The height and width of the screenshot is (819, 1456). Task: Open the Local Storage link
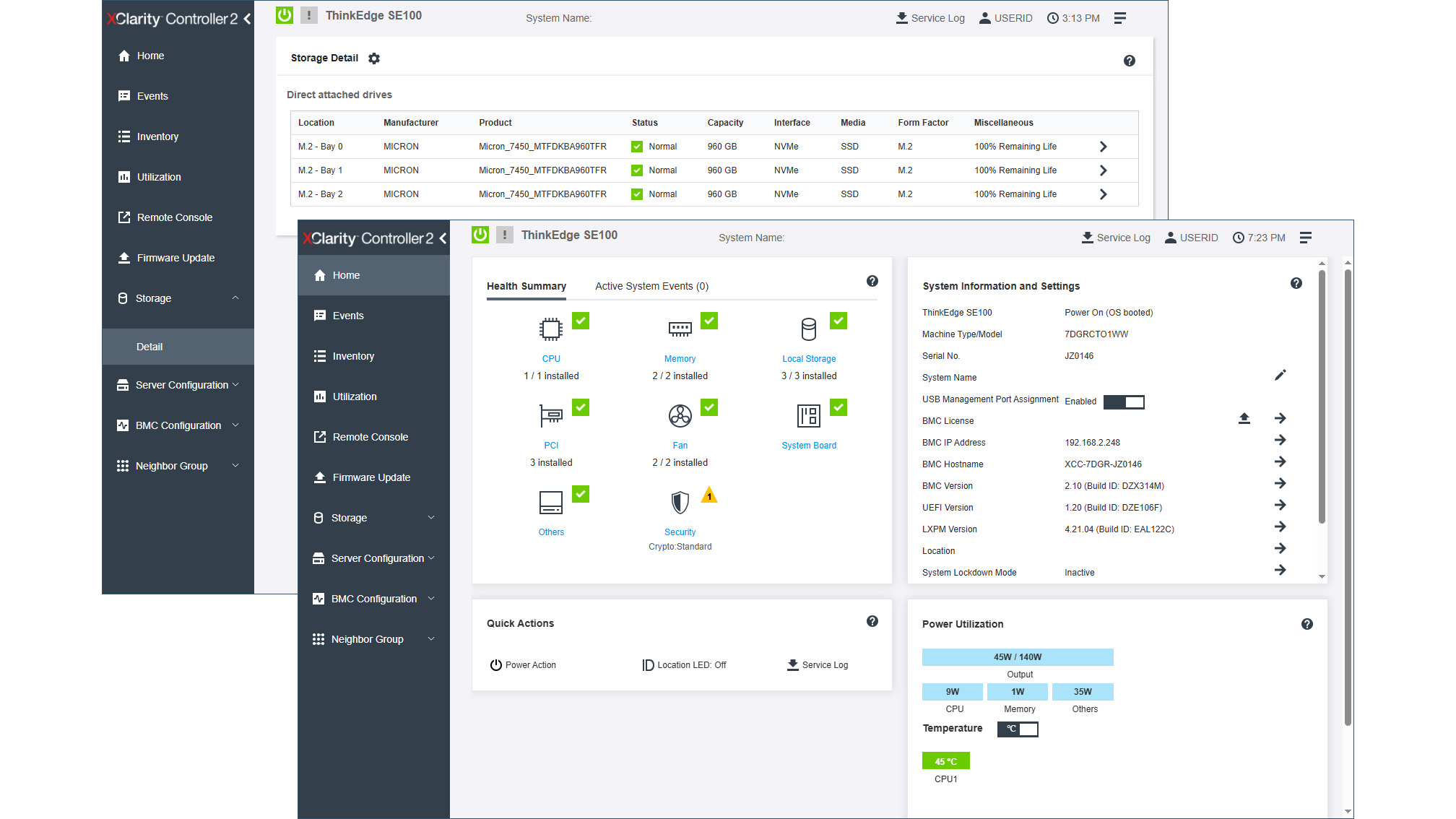(808, 359)
